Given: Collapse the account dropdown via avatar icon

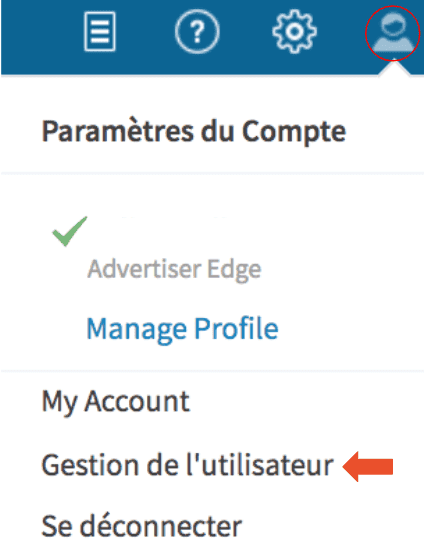Looking at the screenshot, I should coord(393,32).
